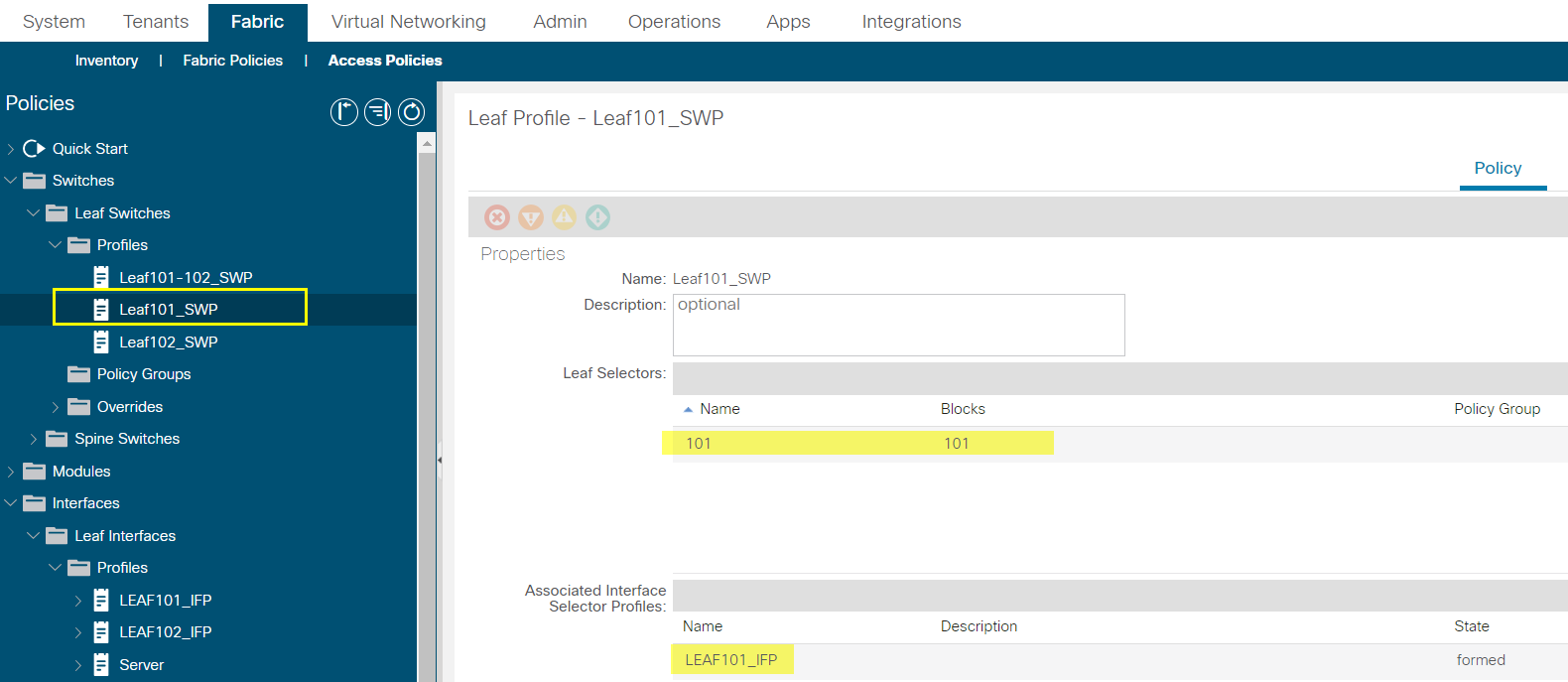Viewport: 1568px width, 682px height.
Task: Open the Admin menu
Action: (560, 22)
